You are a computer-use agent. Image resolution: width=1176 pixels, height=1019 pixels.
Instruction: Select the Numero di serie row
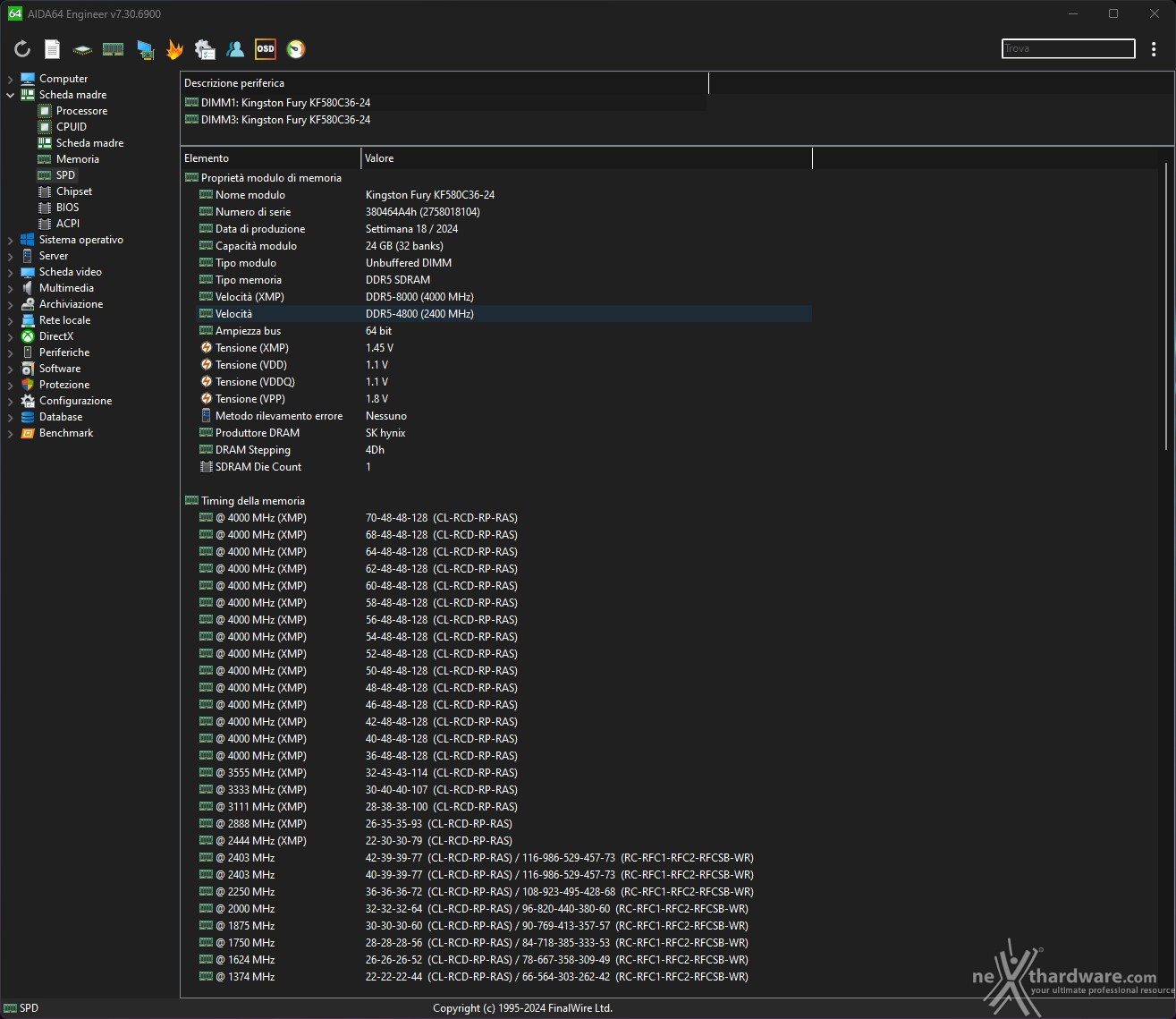[x=504, y=212]
